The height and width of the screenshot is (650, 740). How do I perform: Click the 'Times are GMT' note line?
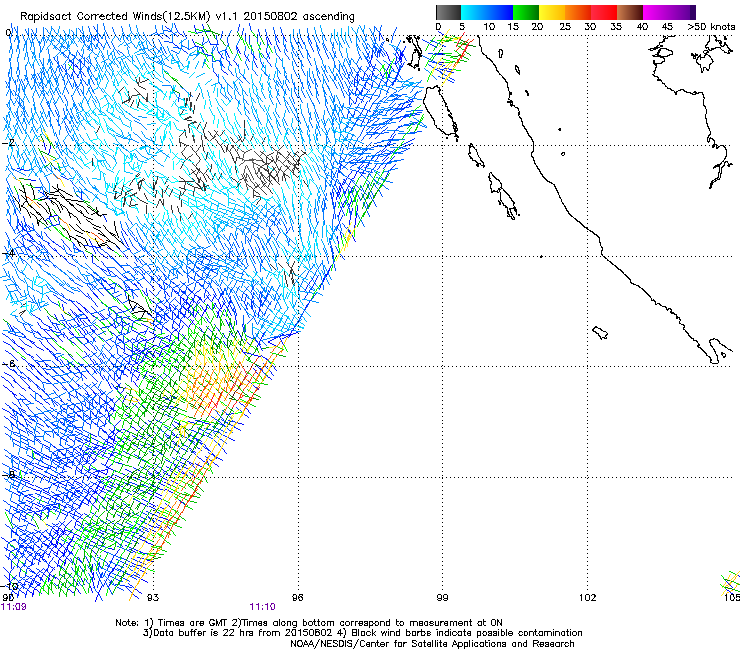click(309, 623)
